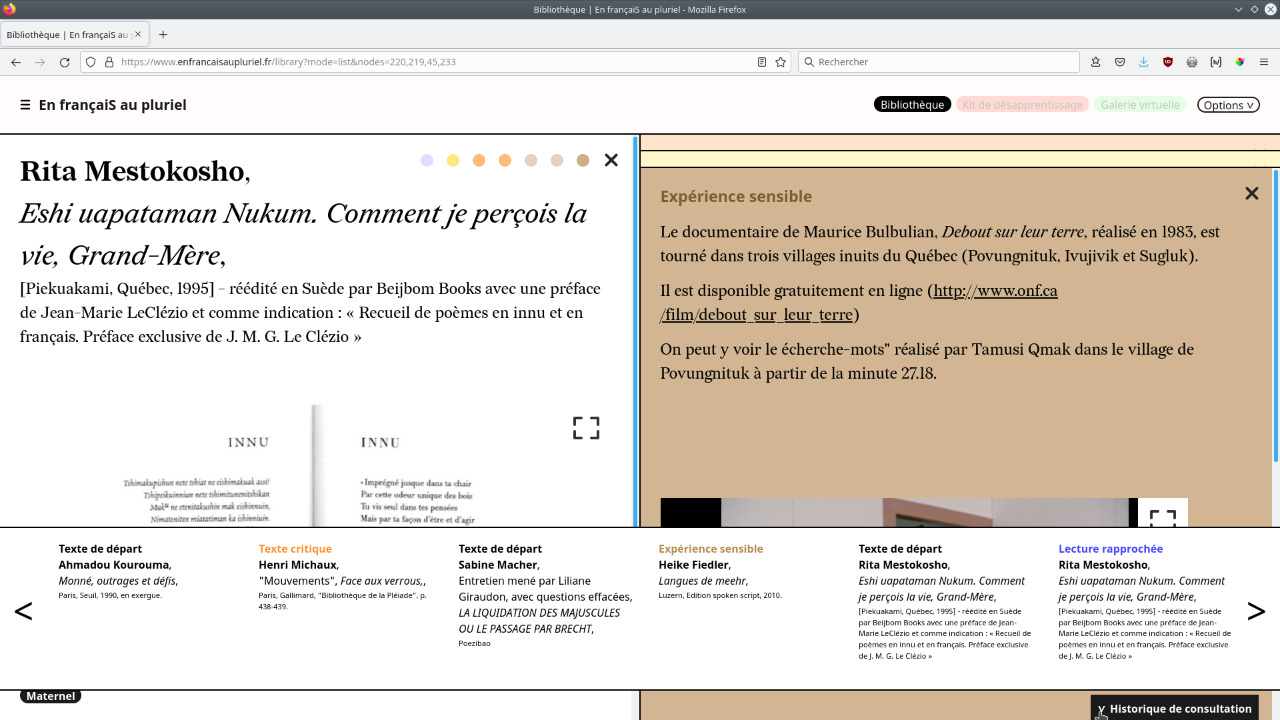Click the right panel vertical scrollbar

1275,315
